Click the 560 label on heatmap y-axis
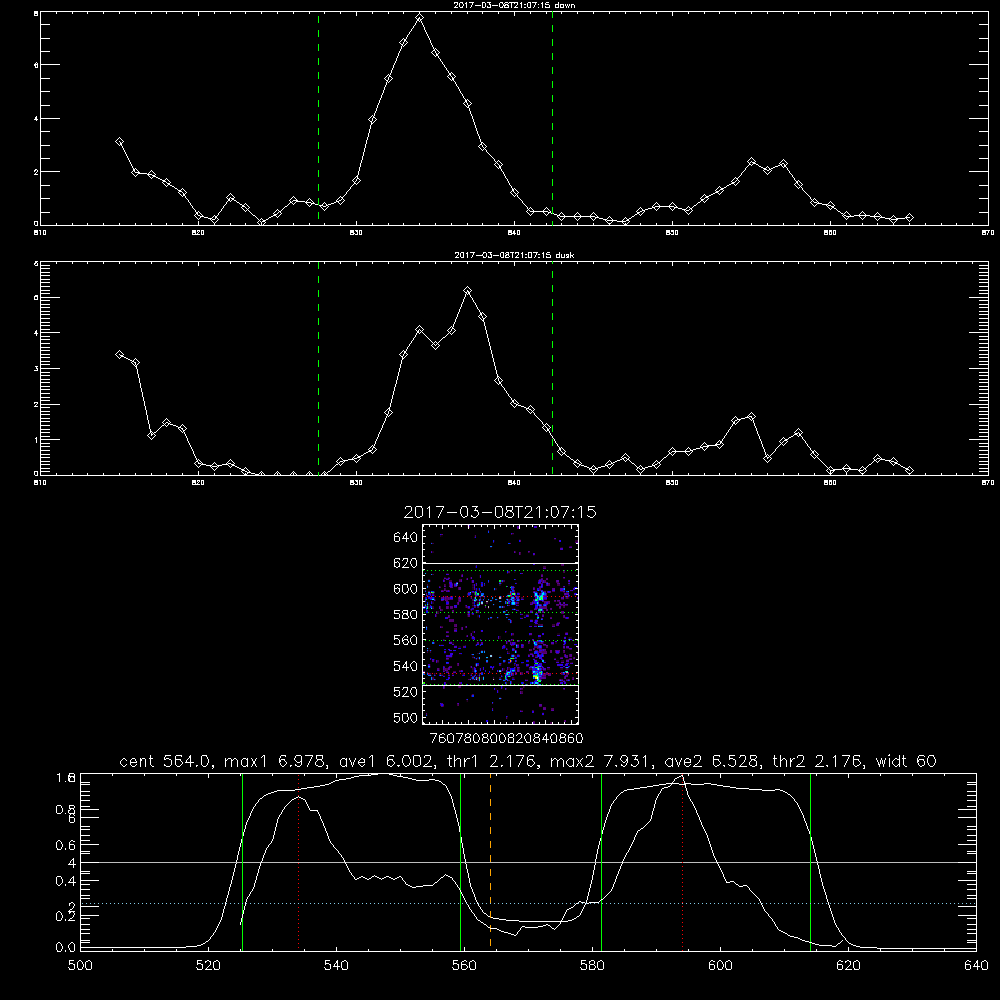The image size is (1000, 1000). pos(406,640)
